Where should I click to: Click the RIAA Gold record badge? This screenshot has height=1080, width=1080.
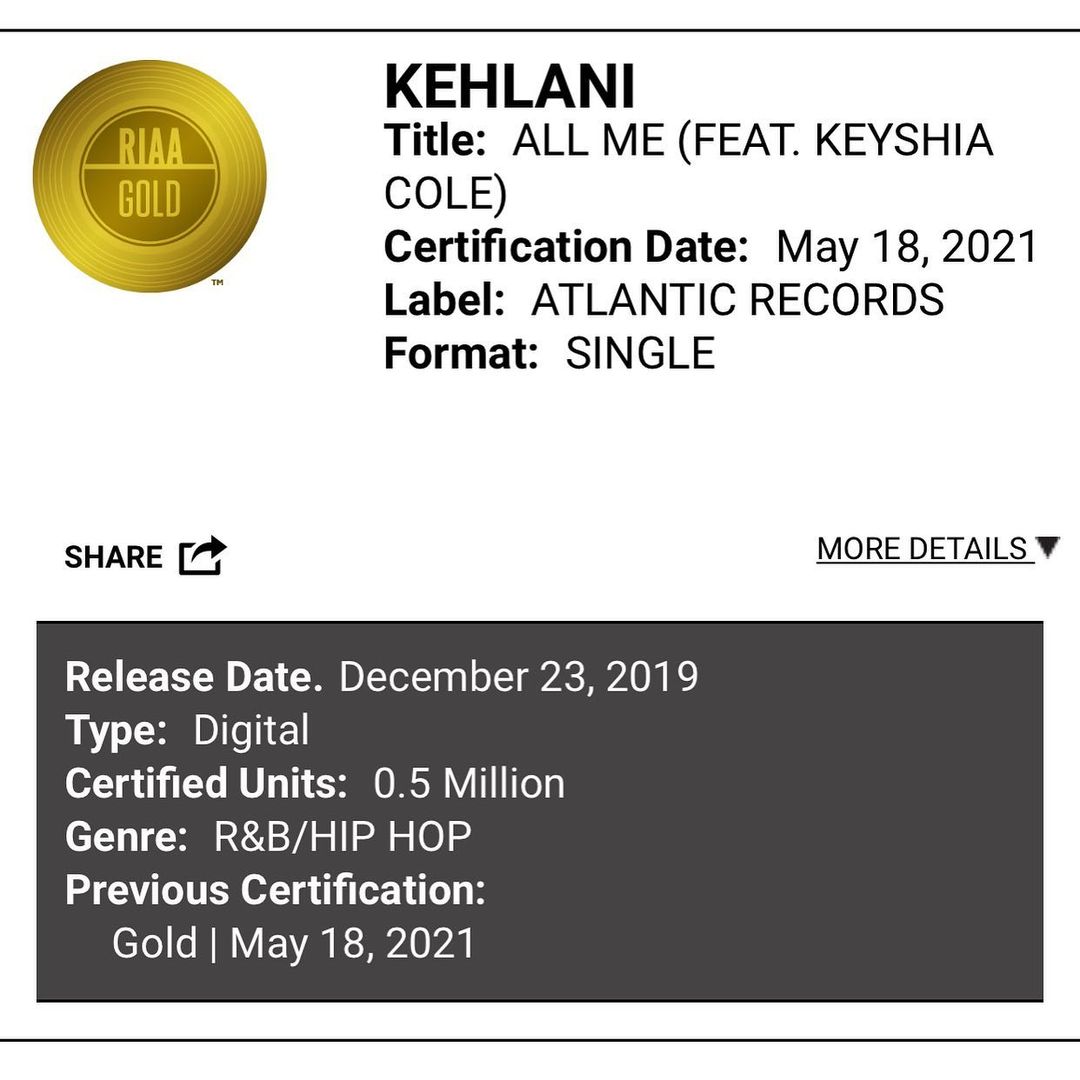pos(150,176)
